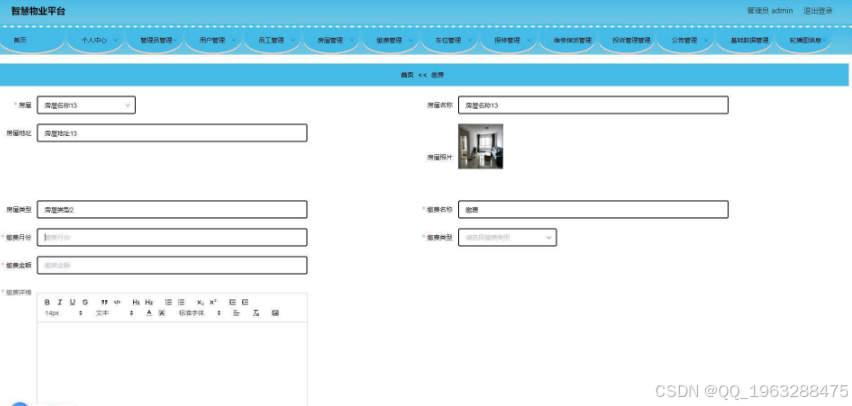The image size is (852, 406).
Task: Focus the 房屋地址 input field
Action: [172, 133]
